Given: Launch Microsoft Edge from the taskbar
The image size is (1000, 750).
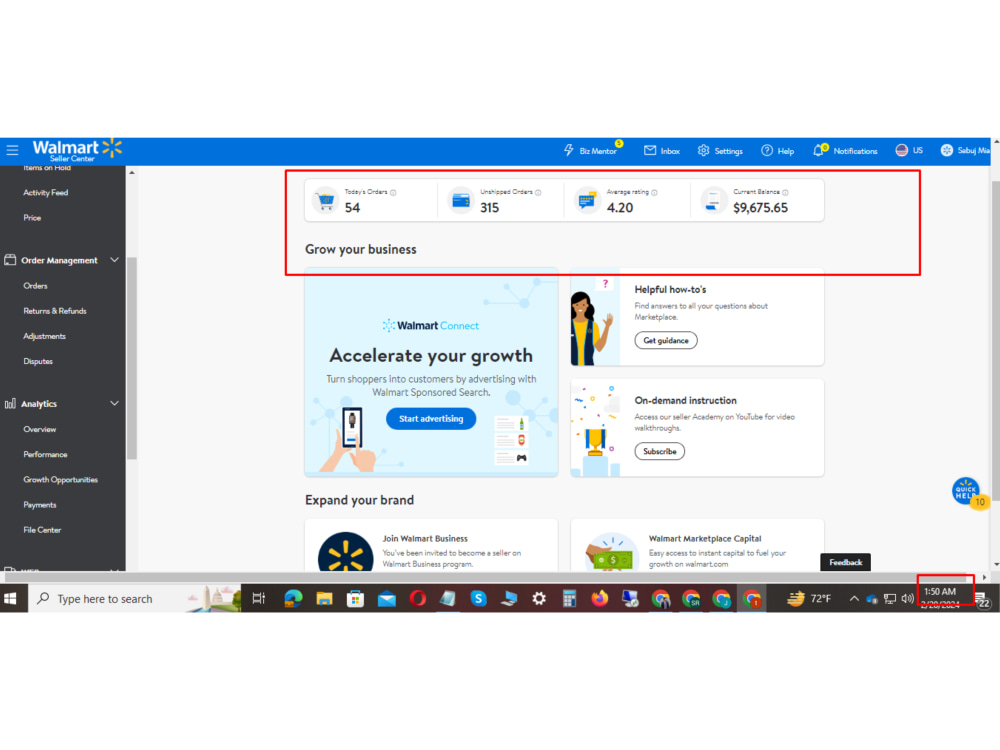Looking at the screenshot, I should click(293, 599).
